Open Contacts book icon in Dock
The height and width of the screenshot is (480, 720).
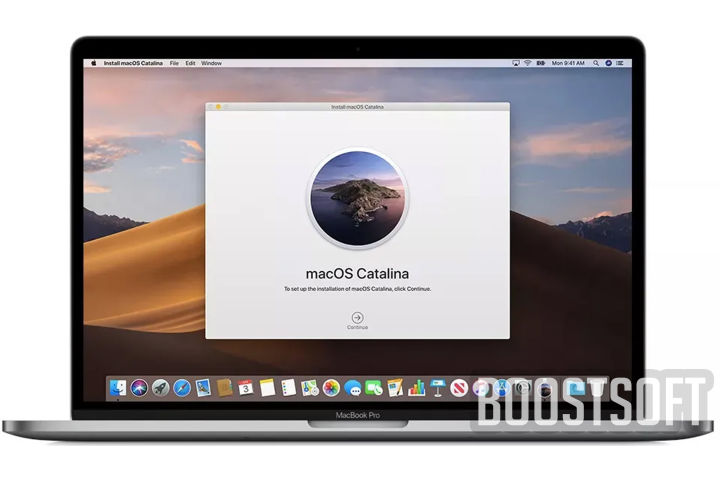225,388
